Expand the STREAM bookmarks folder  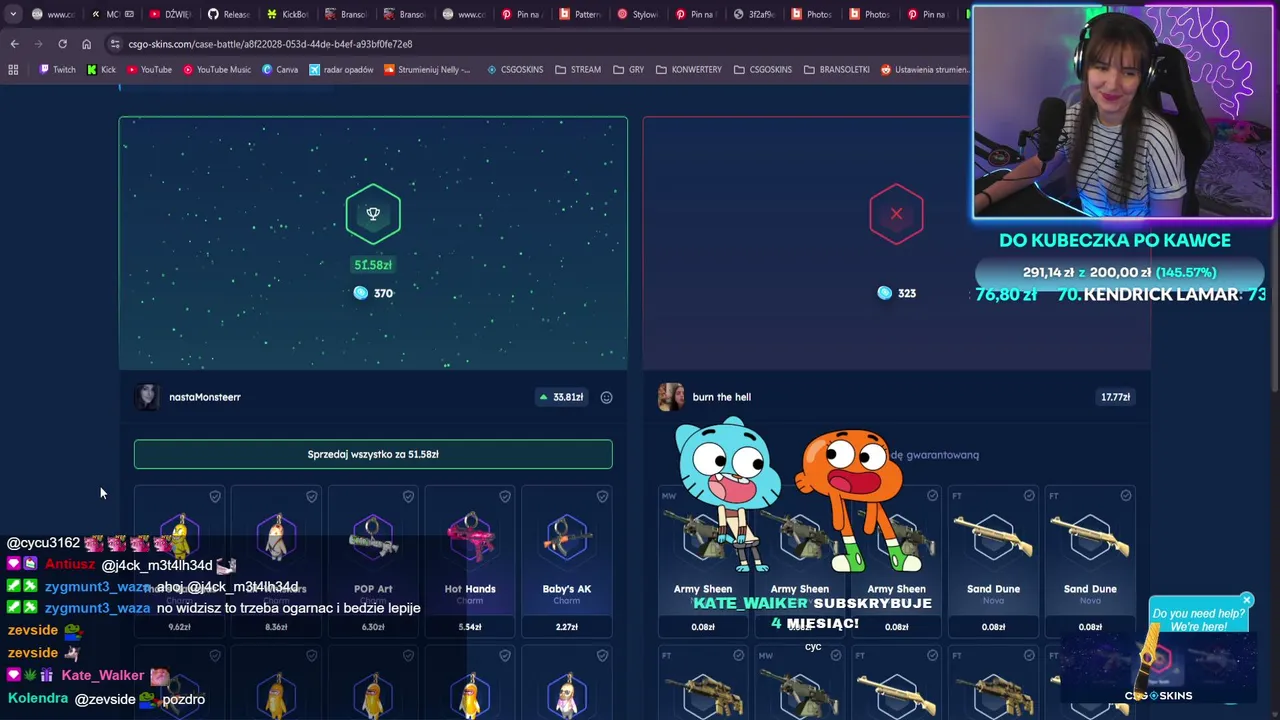pyautogui.click(x=578, y=70)
